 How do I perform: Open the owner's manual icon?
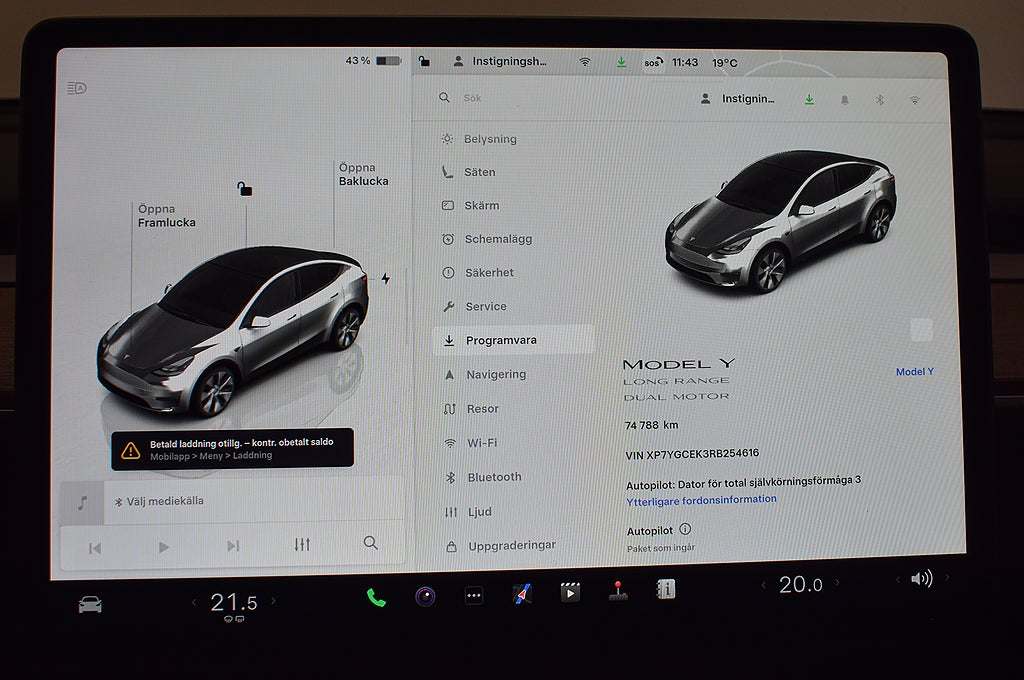pyautogui.click(x=666, y=589)
